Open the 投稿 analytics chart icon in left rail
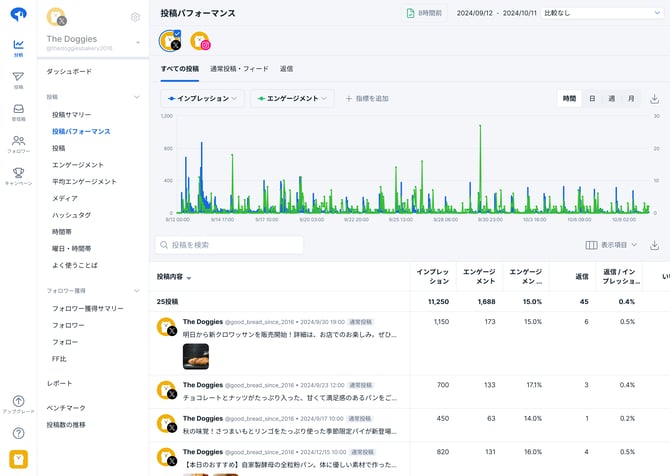Viewport: 670px width, 476px height. (18, 45)
